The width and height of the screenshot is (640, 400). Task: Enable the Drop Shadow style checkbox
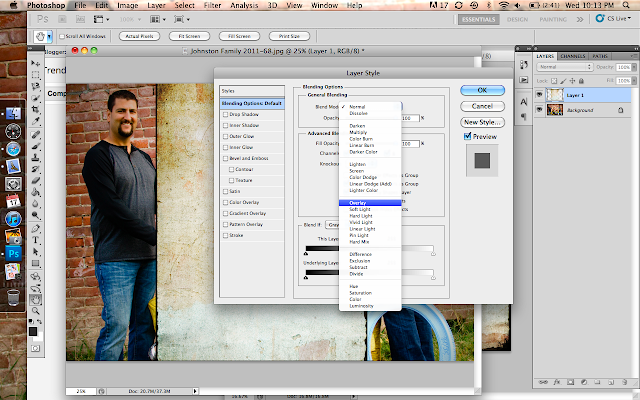pyautogui.click(x=225, y=115)
